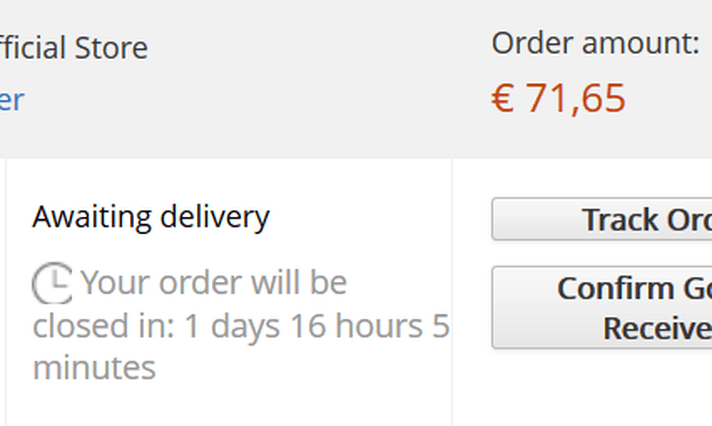Follow the blue link under store name
The width and height of the screenshot is (712, 426).
tap(11, 99)
